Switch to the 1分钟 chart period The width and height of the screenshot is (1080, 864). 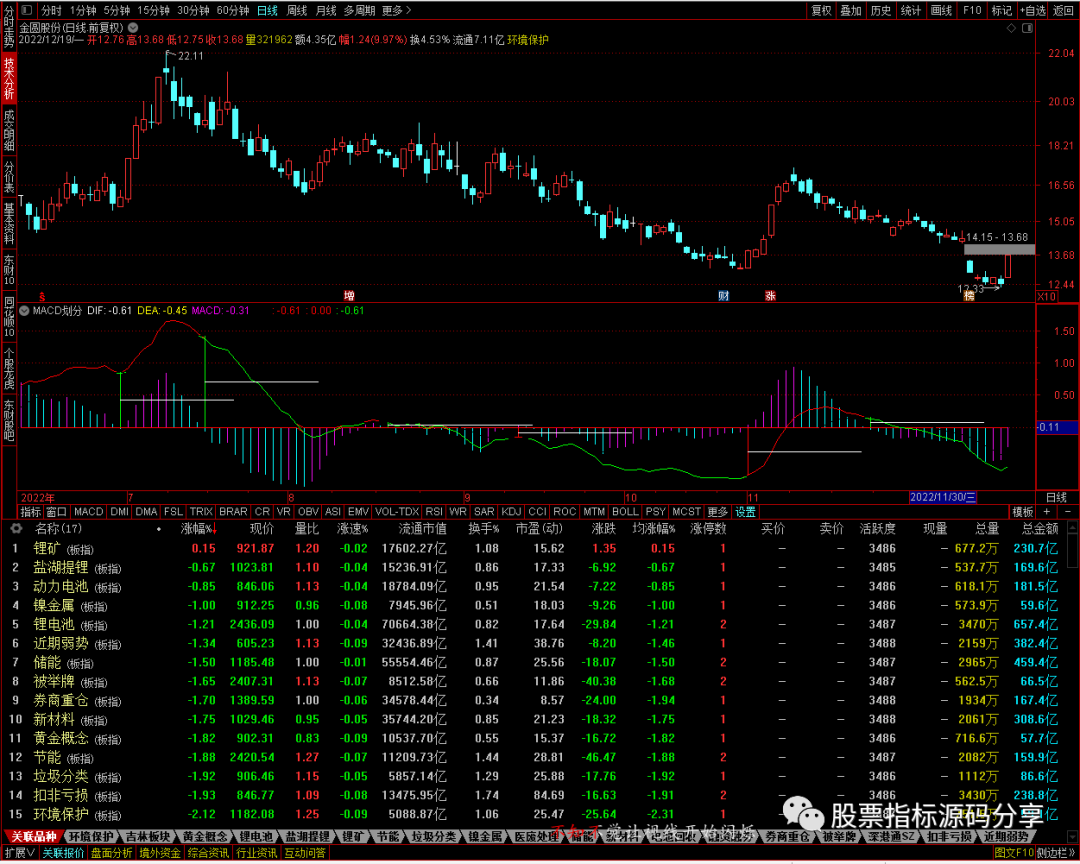[83, 10]
